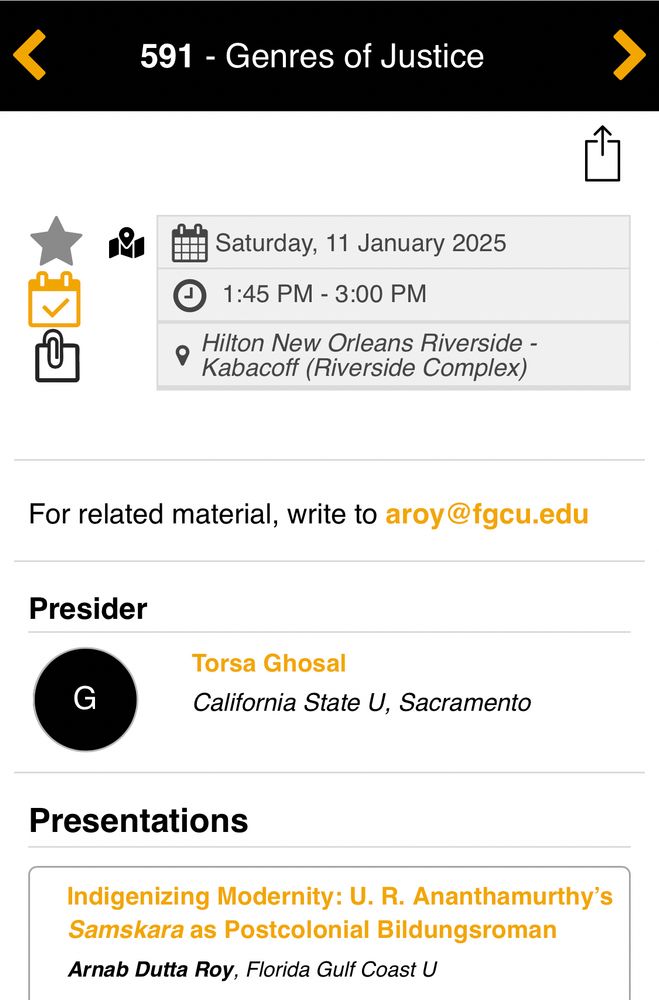Tap the 591 - Genres of Justice title

312,56
